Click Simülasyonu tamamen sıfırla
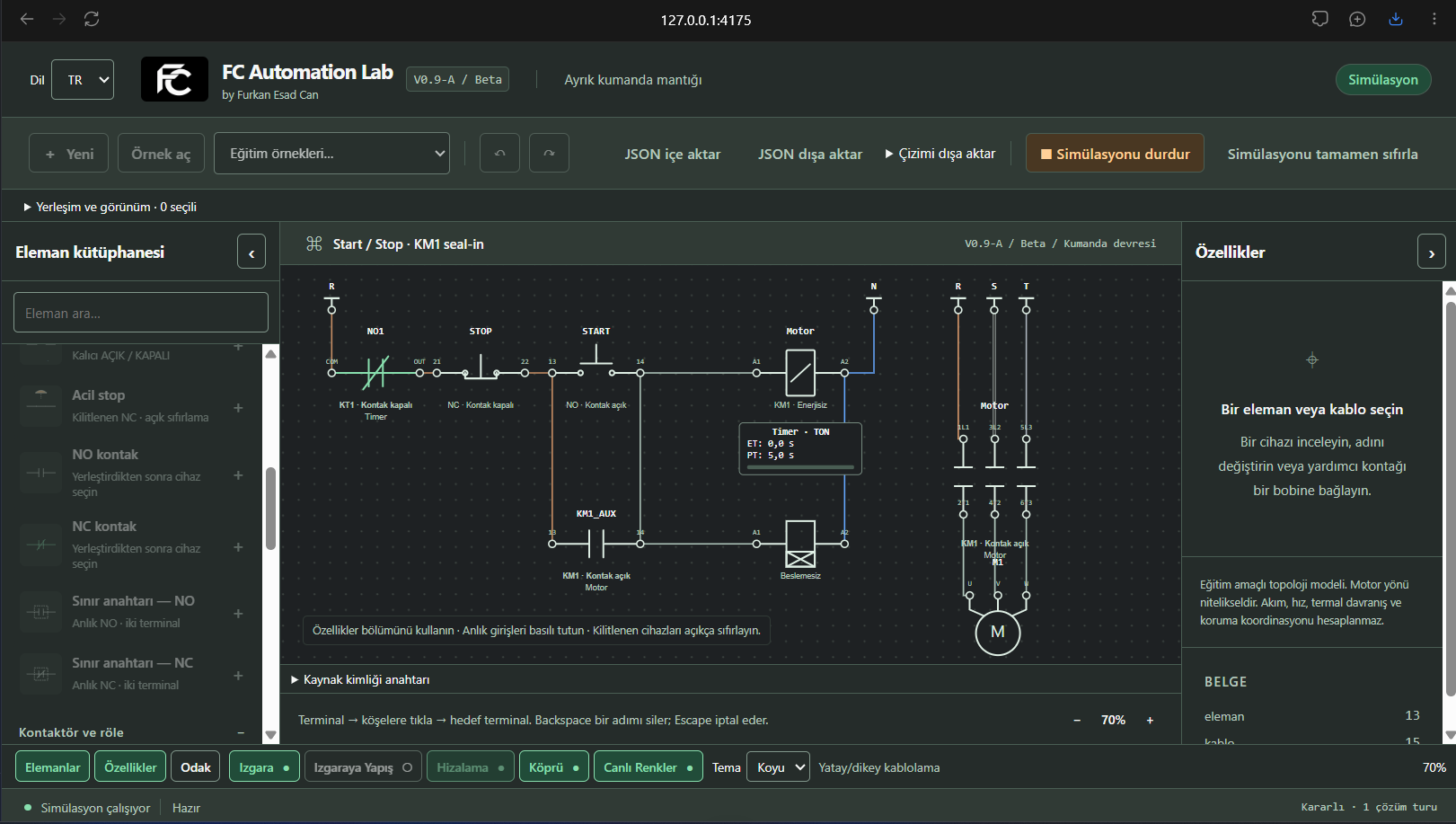The height and width of the screenshot is (824, 1456). [1322, 154]
